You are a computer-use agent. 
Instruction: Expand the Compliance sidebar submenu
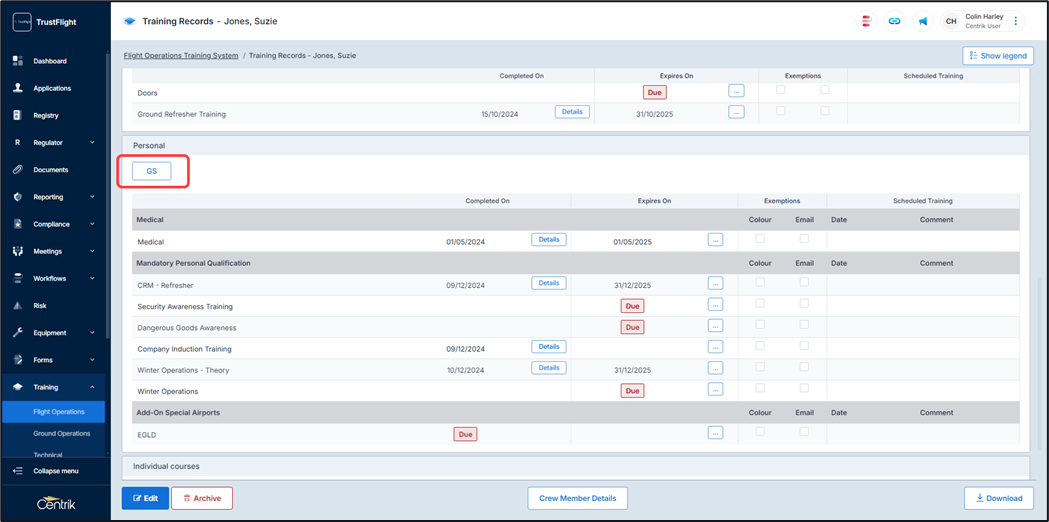pos(92,224)
